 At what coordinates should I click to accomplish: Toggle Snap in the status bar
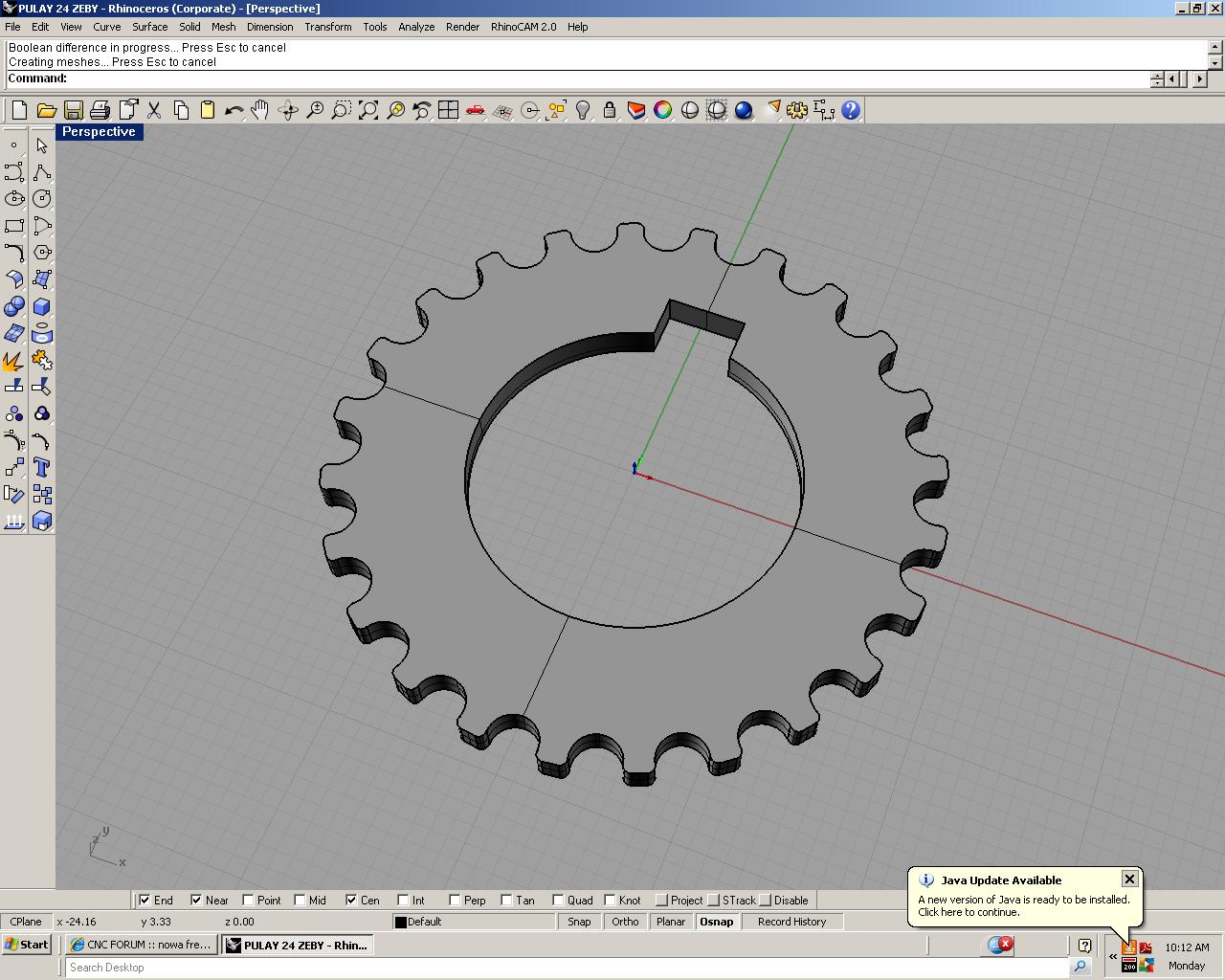[579, 922]
